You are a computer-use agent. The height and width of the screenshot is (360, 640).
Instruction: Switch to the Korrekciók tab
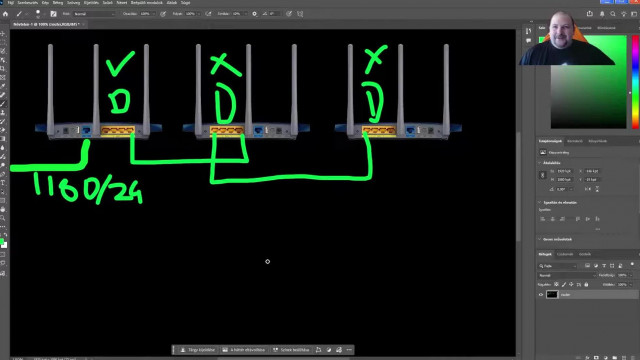575,141
